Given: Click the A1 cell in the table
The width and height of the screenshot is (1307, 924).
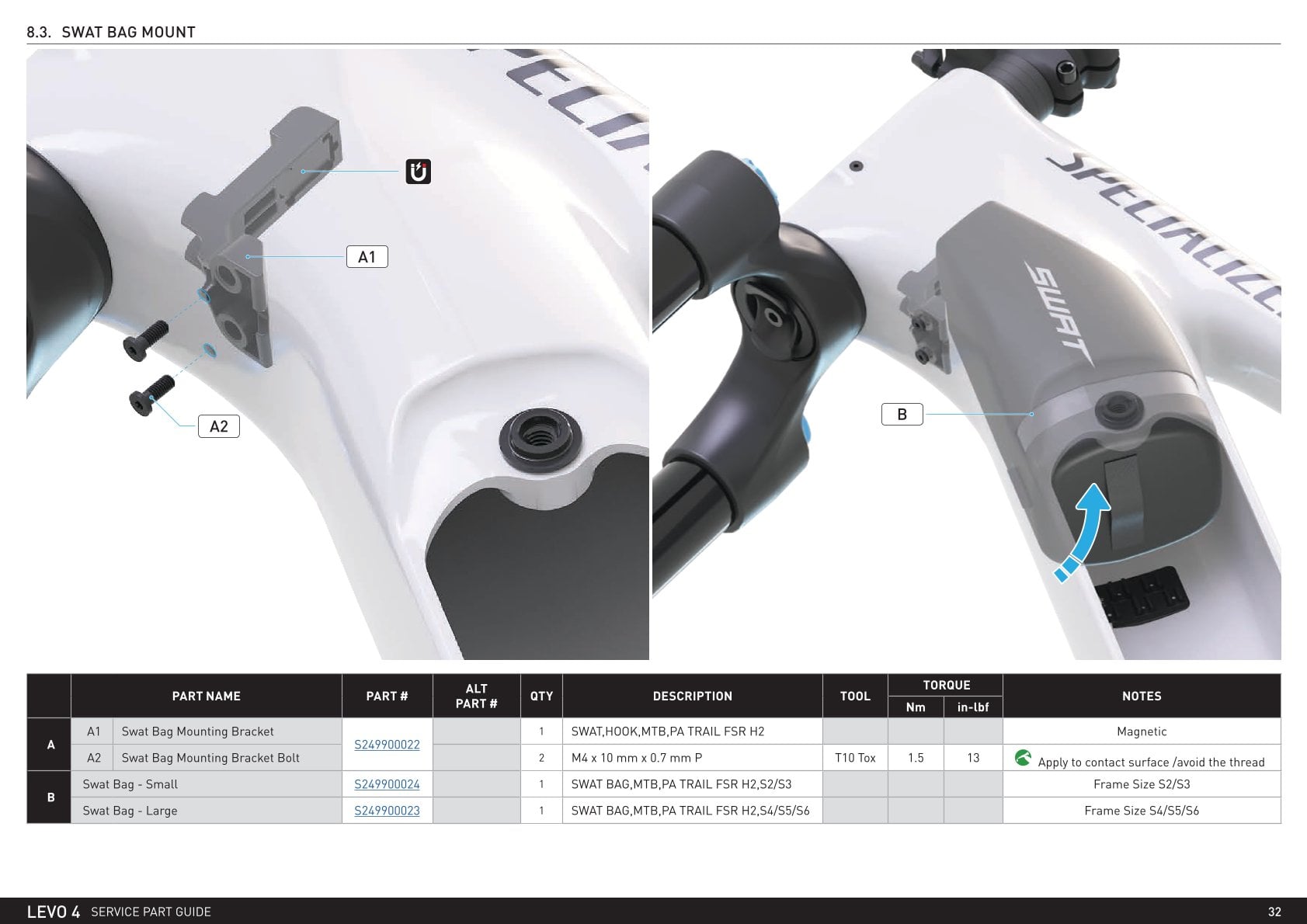Looking at the screenshot, I should pyautogui.click(x=93, y=731).
